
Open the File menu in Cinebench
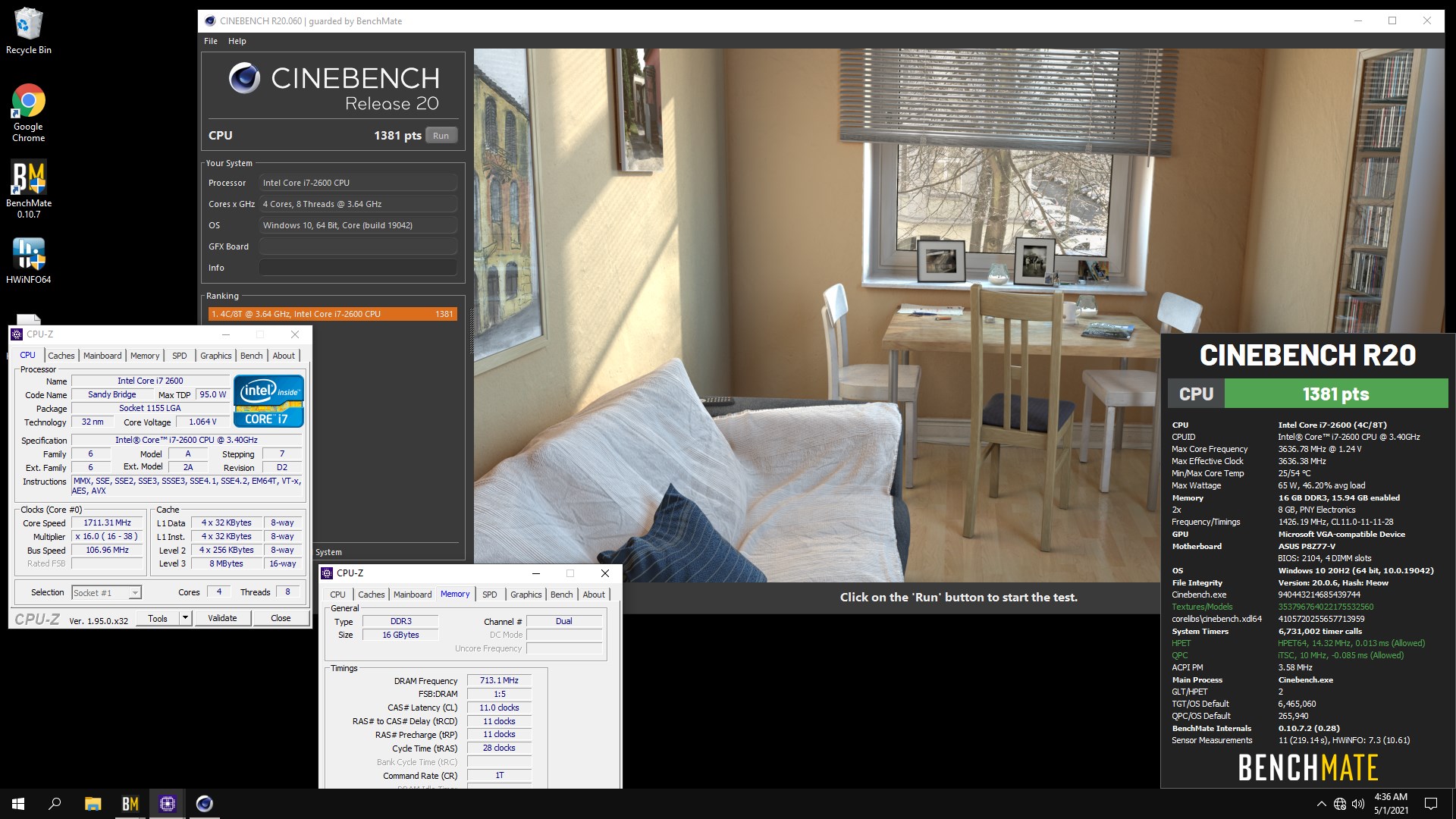(x=211, y=41)
